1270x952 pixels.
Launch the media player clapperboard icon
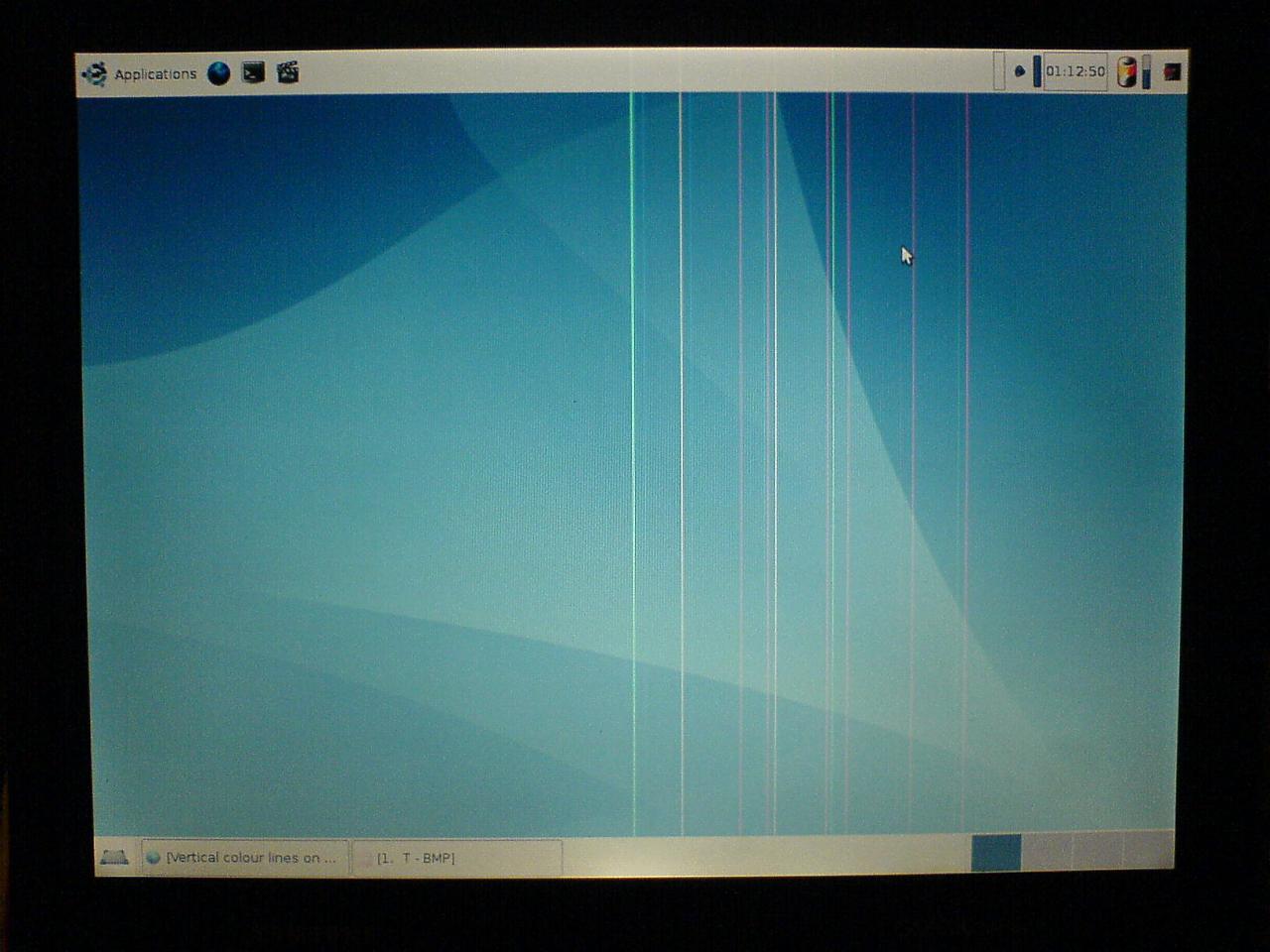pos(288,71)
